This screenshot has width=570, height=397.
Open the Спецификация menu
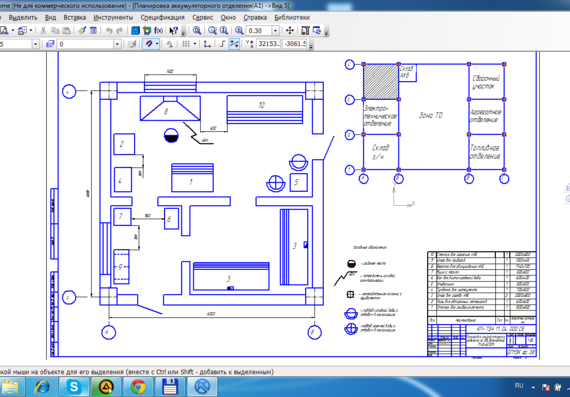tap(162, 17)
